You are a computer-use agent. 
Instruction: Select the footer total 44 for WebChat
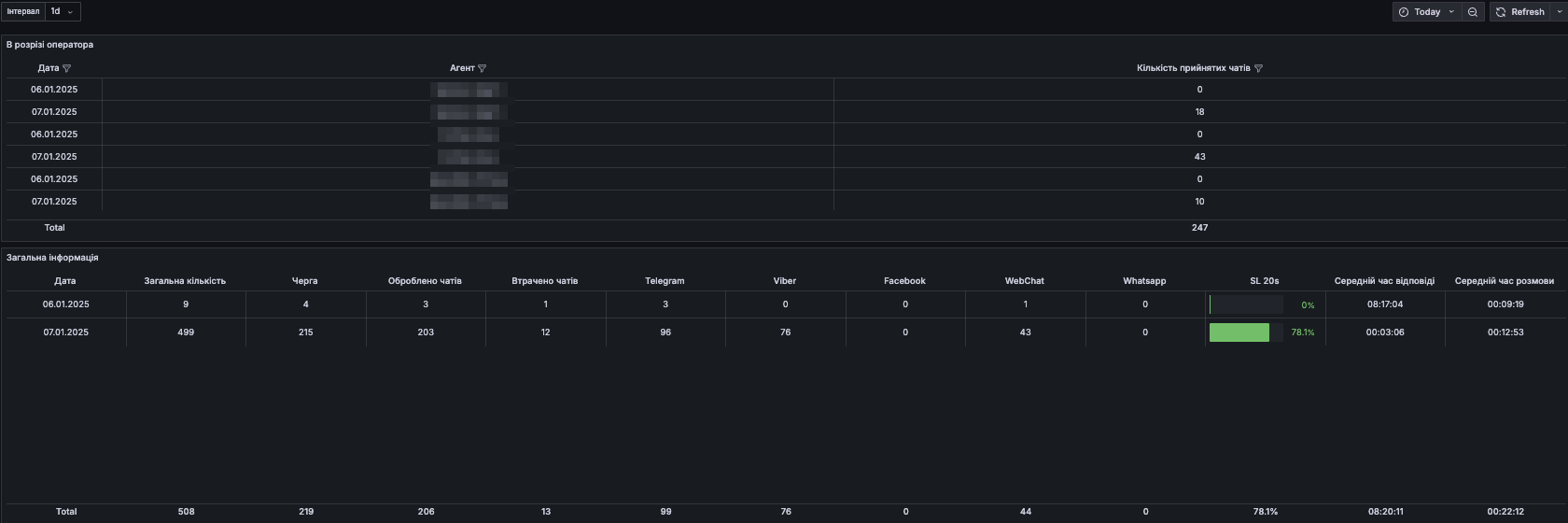[1026, 512]
